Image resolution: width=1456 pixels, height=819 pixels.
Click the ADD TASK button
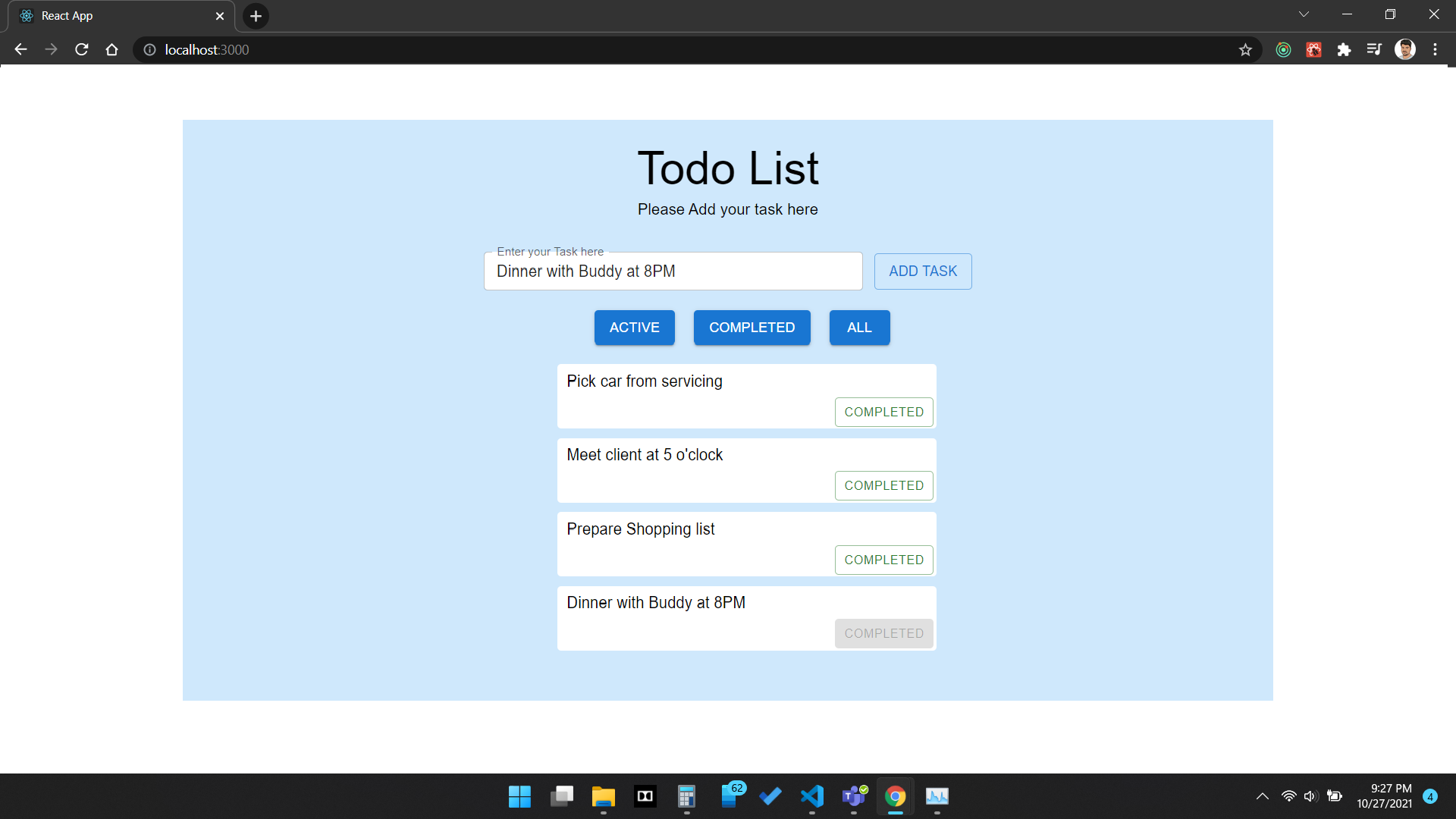(x=922, y=271)
